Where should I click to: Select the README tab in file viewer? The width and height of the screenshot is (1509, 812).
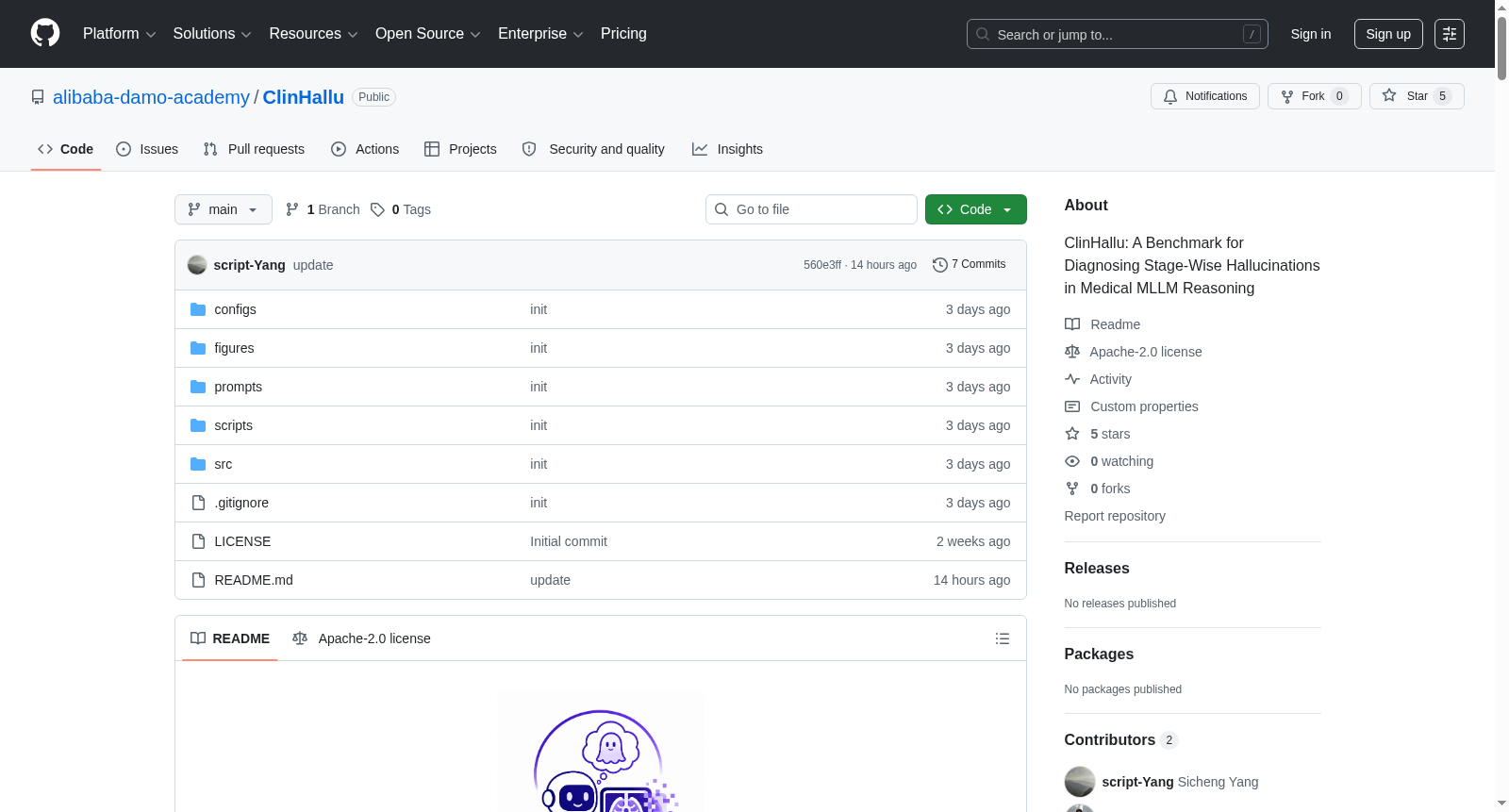click(230, 638)
